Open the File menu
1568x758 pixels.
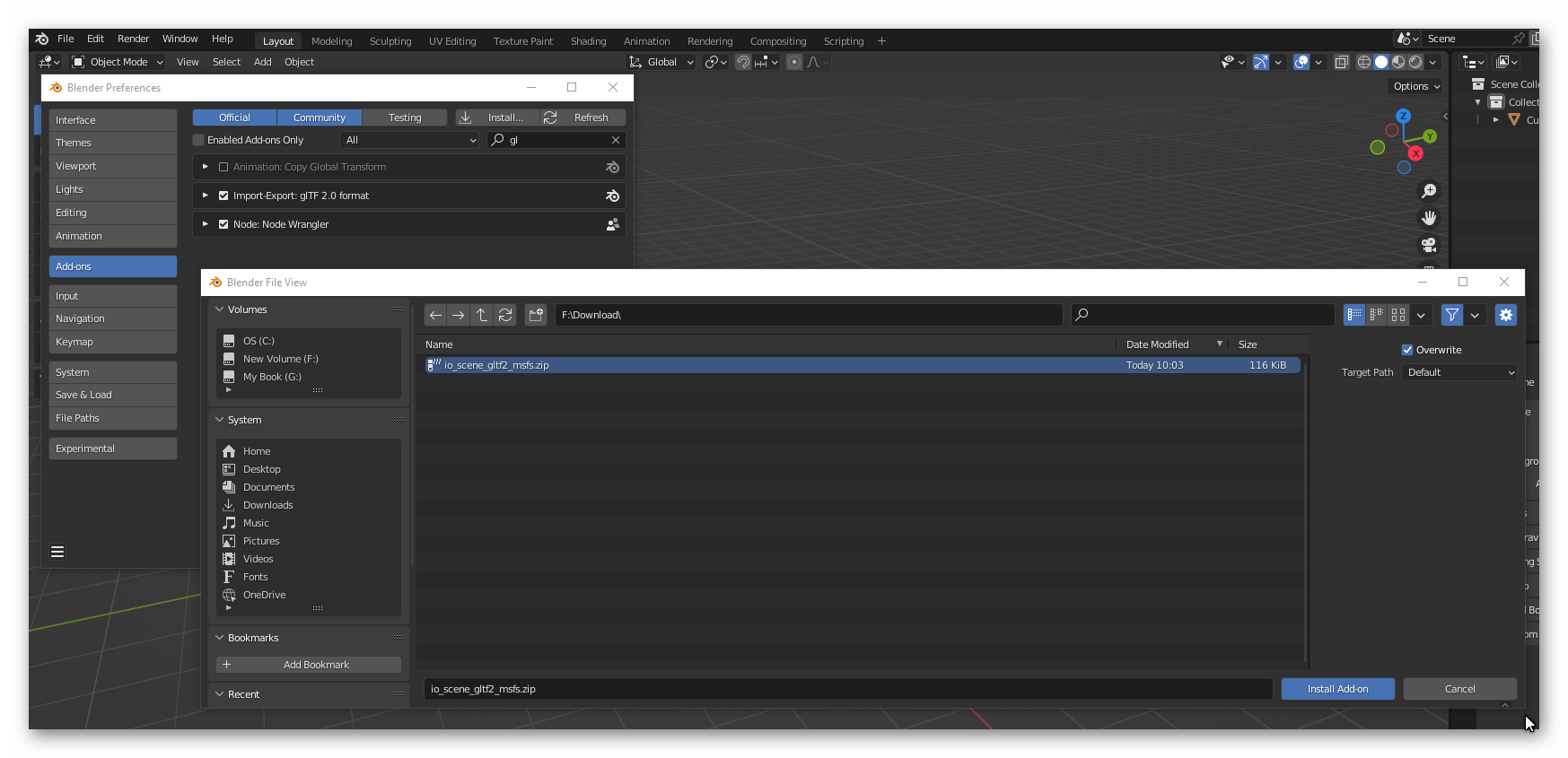pos(66,39)
